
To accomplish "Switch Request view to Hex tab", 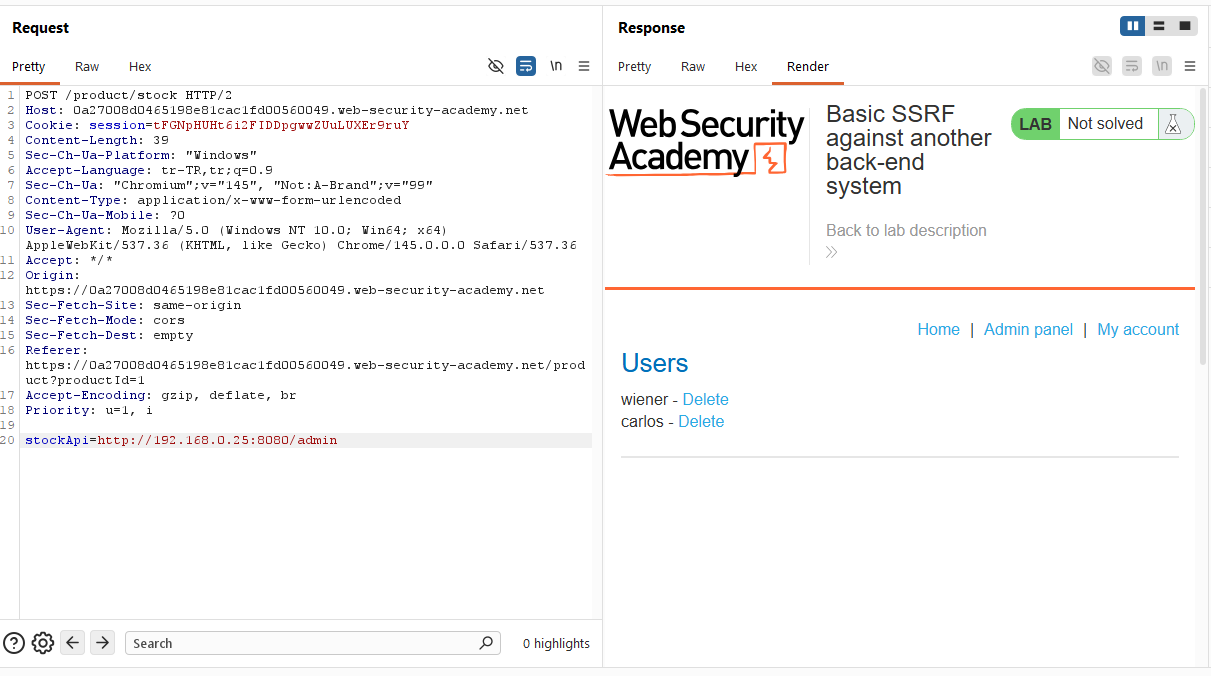I will click(140, 67).
